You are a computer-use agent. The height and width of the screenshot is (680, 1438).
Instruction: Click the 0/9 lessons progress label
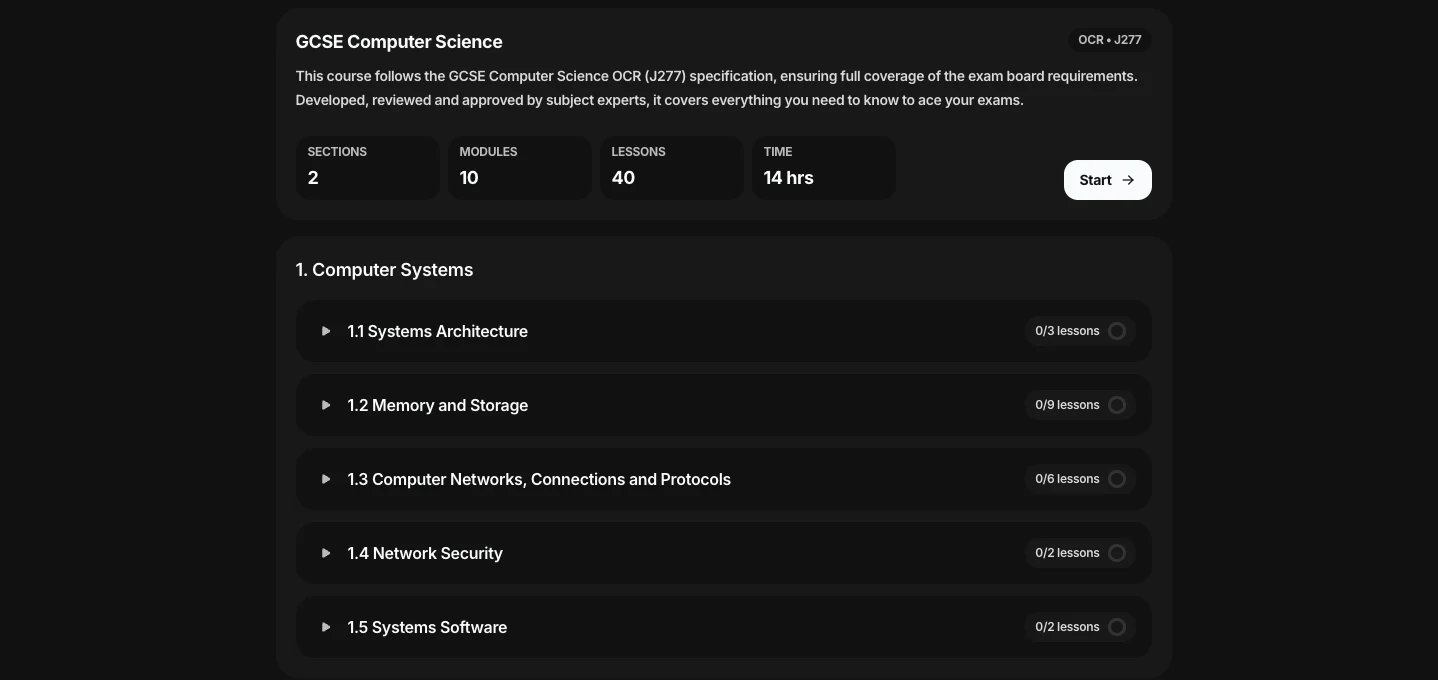click(1067, 405)
